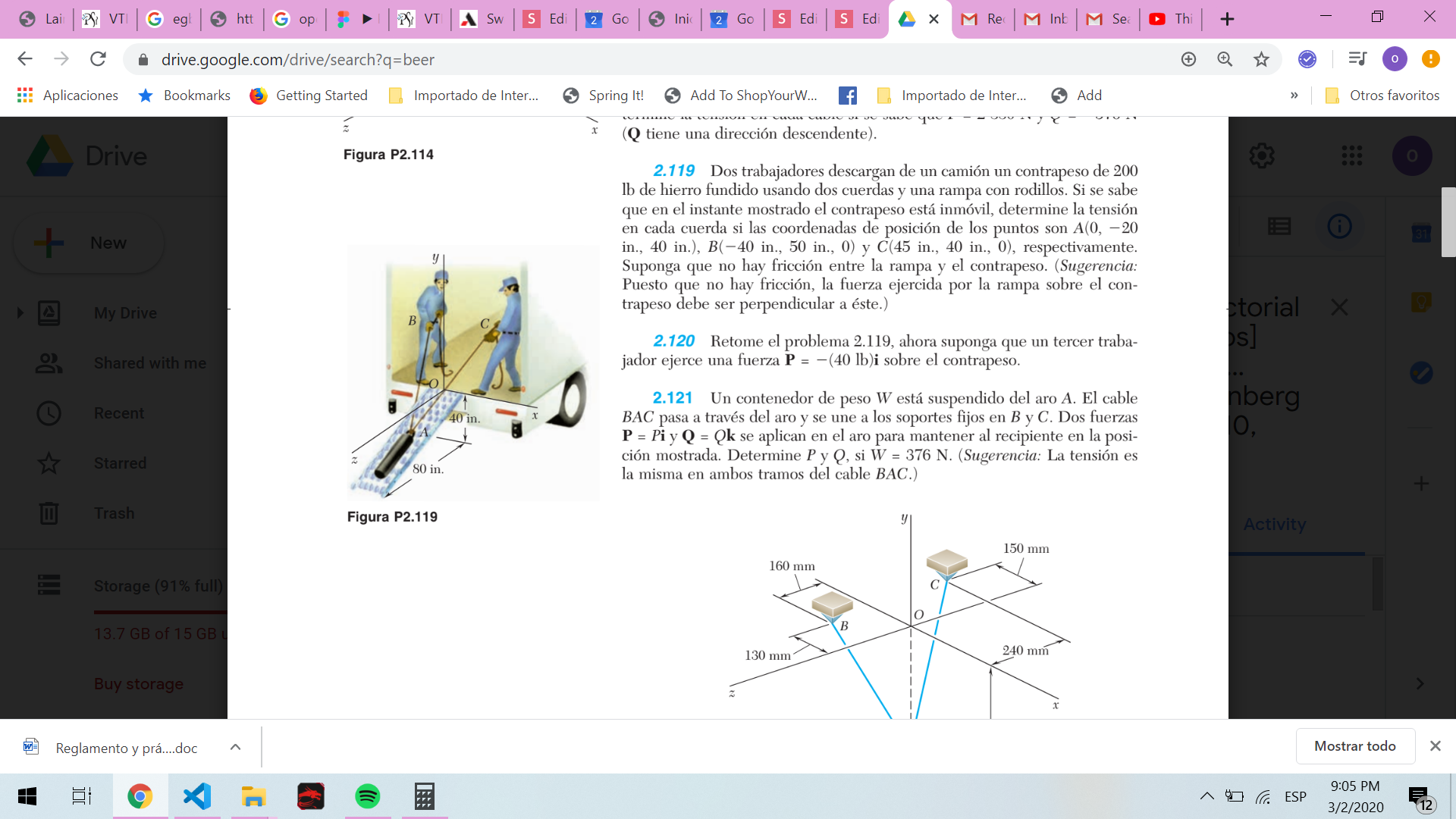Open Drive settings gear icon
The width and height of the screenshot is (1456, 819).
pos(1261,156)
